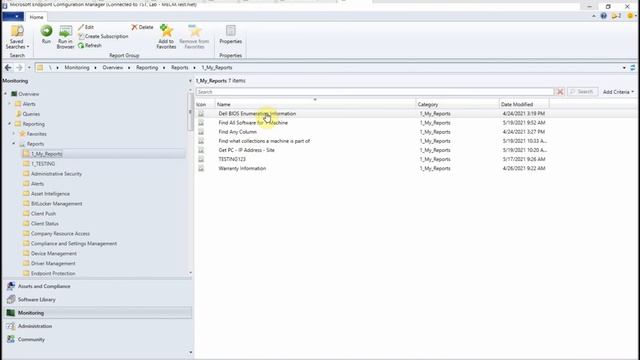Clear search with the red X
This screenshot has height=360, width=640.
pyautogui.click(x=560, y=92)
